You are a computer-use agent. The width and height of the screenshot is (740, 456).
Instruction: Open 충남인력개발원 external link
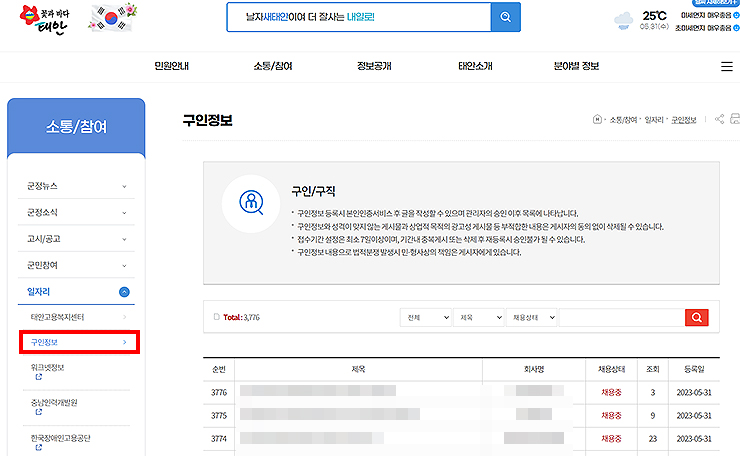(54, 406)
